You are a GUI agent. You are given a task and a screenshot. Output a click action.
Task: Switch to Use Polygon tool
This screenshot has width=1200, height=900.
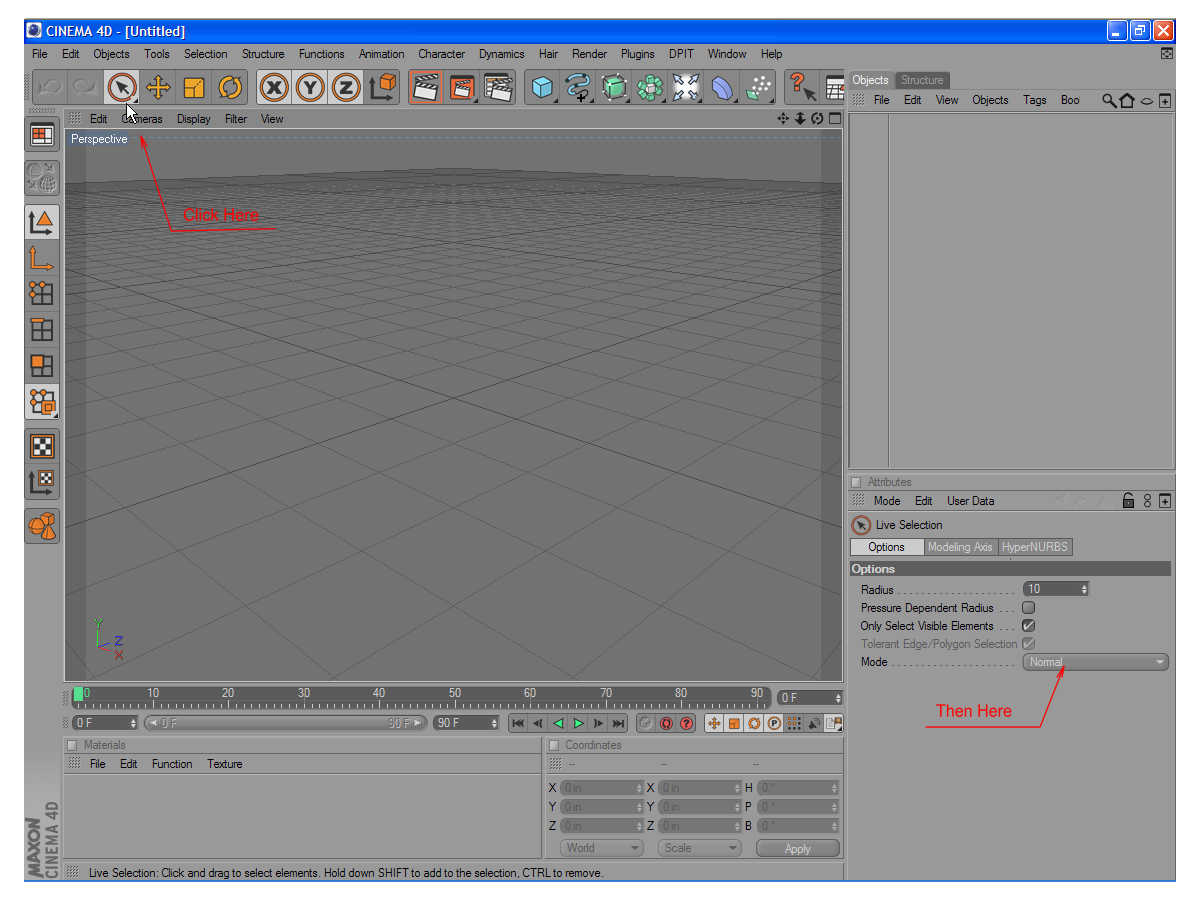pyautogui.click(x=42, y=365)
